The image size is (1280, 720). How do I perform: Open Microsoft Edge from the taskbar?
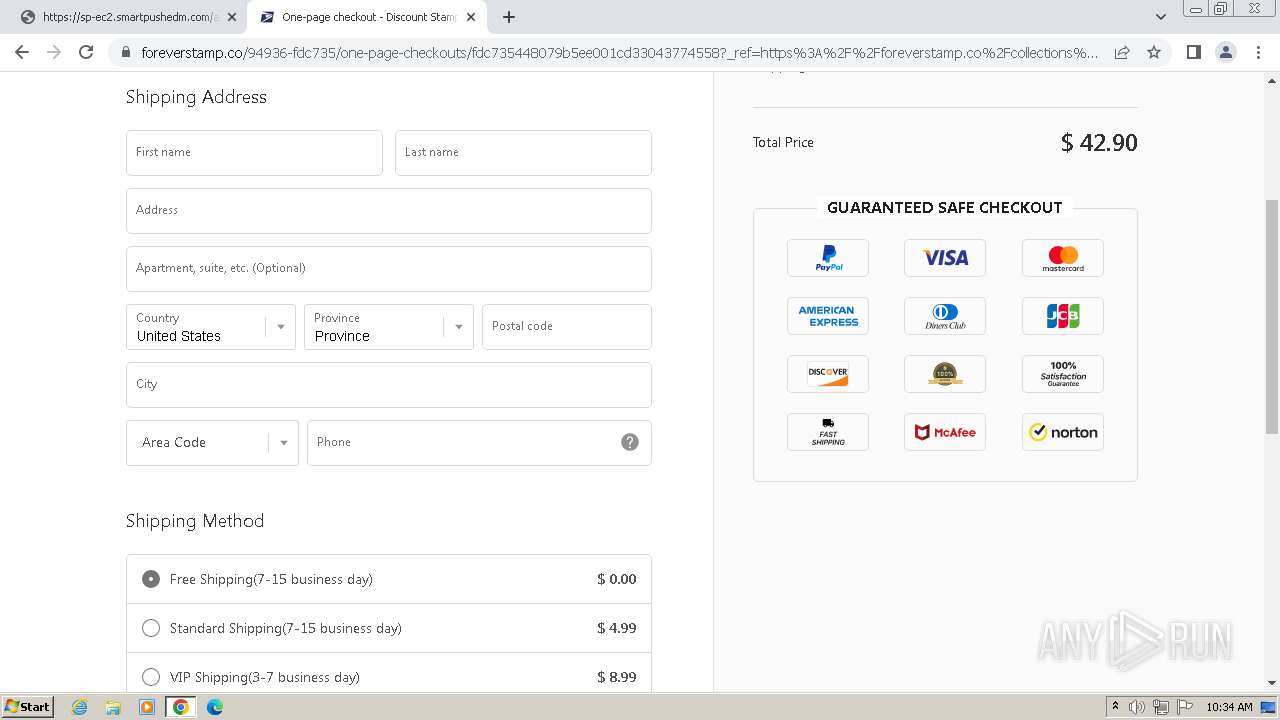214,707
